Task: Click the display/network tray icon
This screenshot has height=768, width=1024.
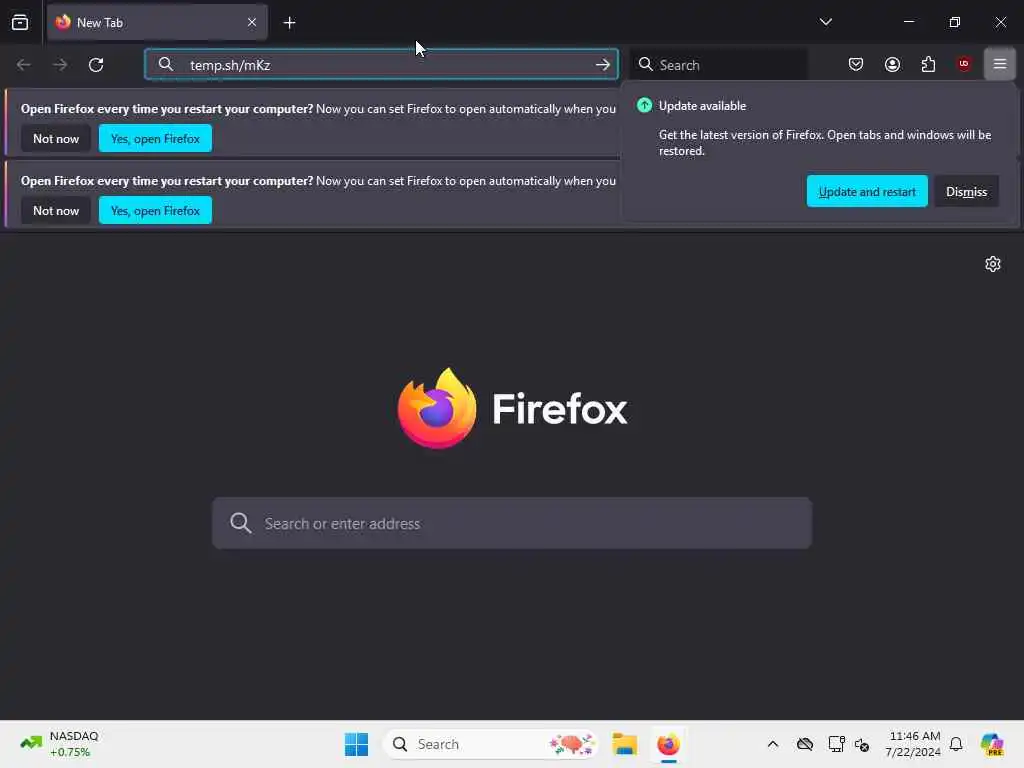Action: coord(836,744)
